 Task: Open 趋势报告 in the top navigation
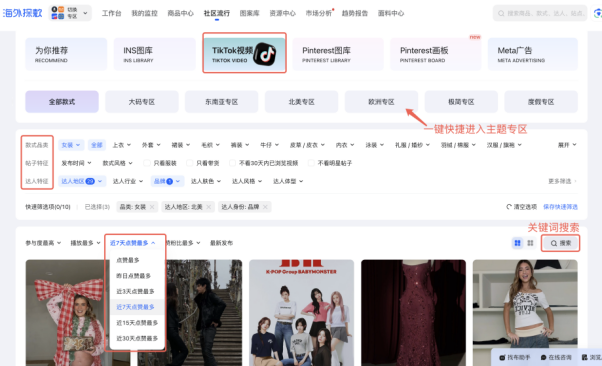coord(355,13)
